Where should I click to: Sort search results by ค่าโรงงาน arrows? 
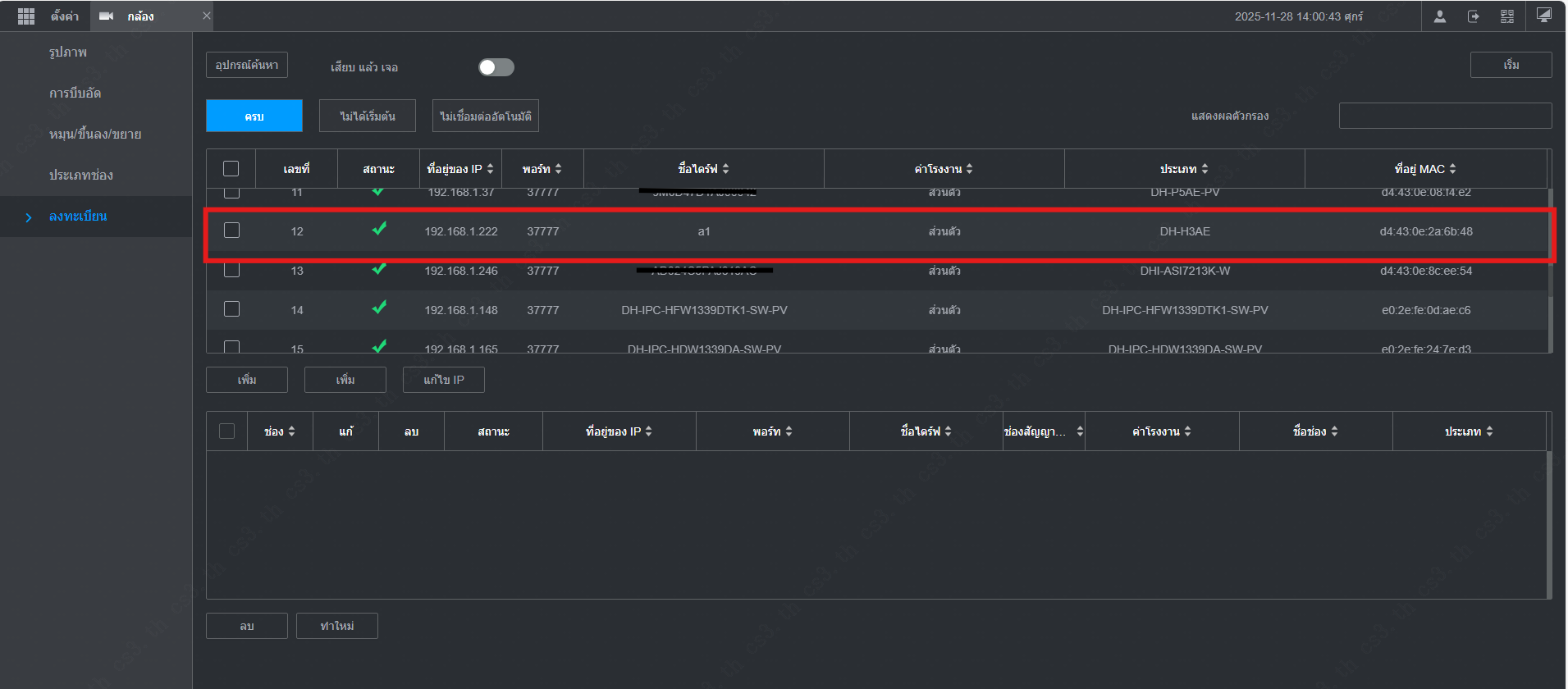(969, 169)
